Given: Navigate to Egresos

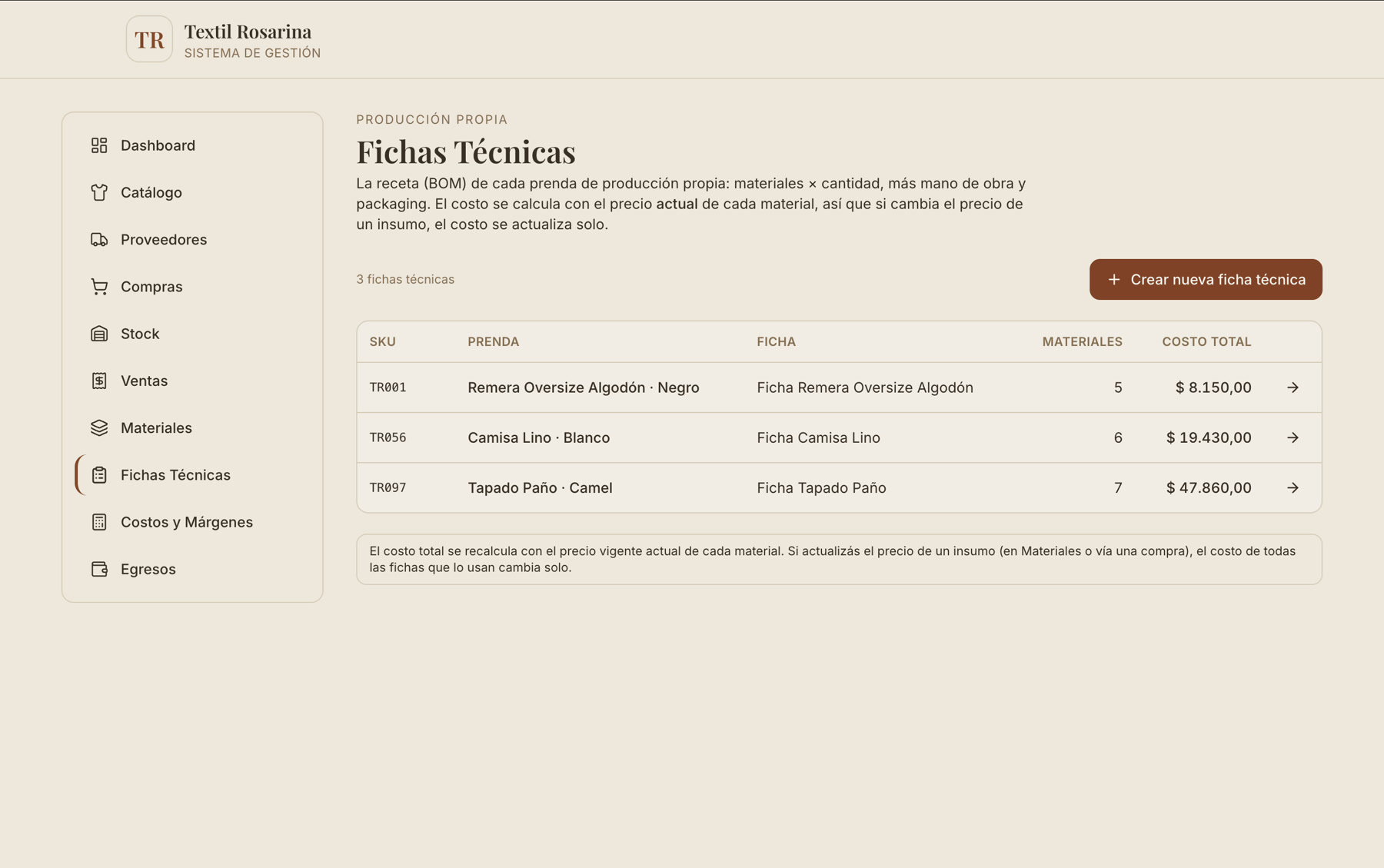Looking at the screenshot, I should (192, 569).
